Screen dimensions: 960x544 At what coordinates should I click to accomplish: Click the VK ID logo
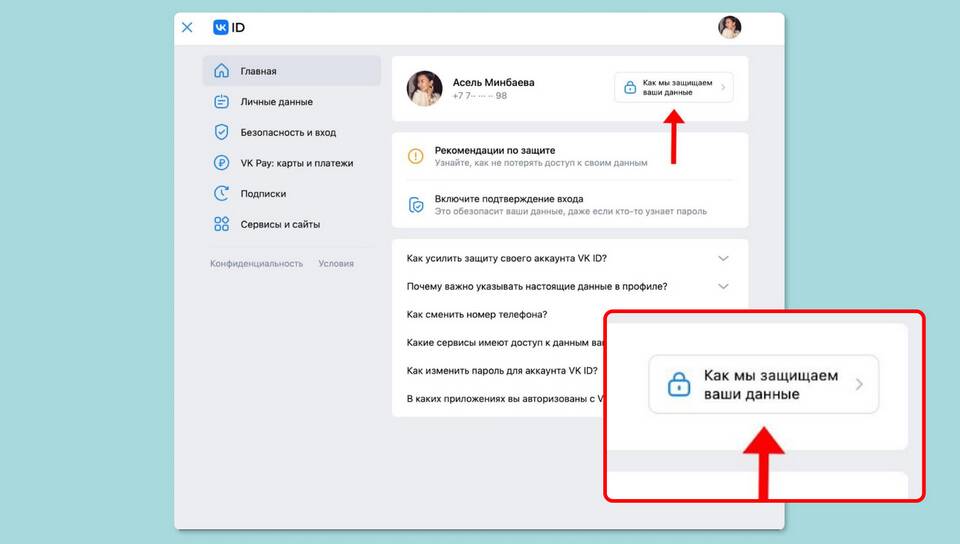229,28
